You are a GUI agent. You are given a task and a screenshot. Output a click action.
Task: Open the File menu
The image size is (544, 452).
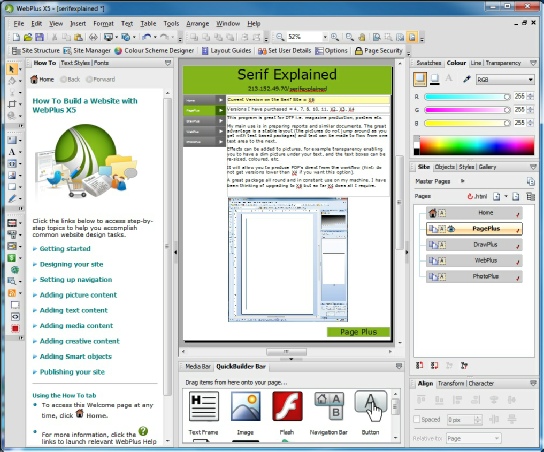click(x=19, y=24)
